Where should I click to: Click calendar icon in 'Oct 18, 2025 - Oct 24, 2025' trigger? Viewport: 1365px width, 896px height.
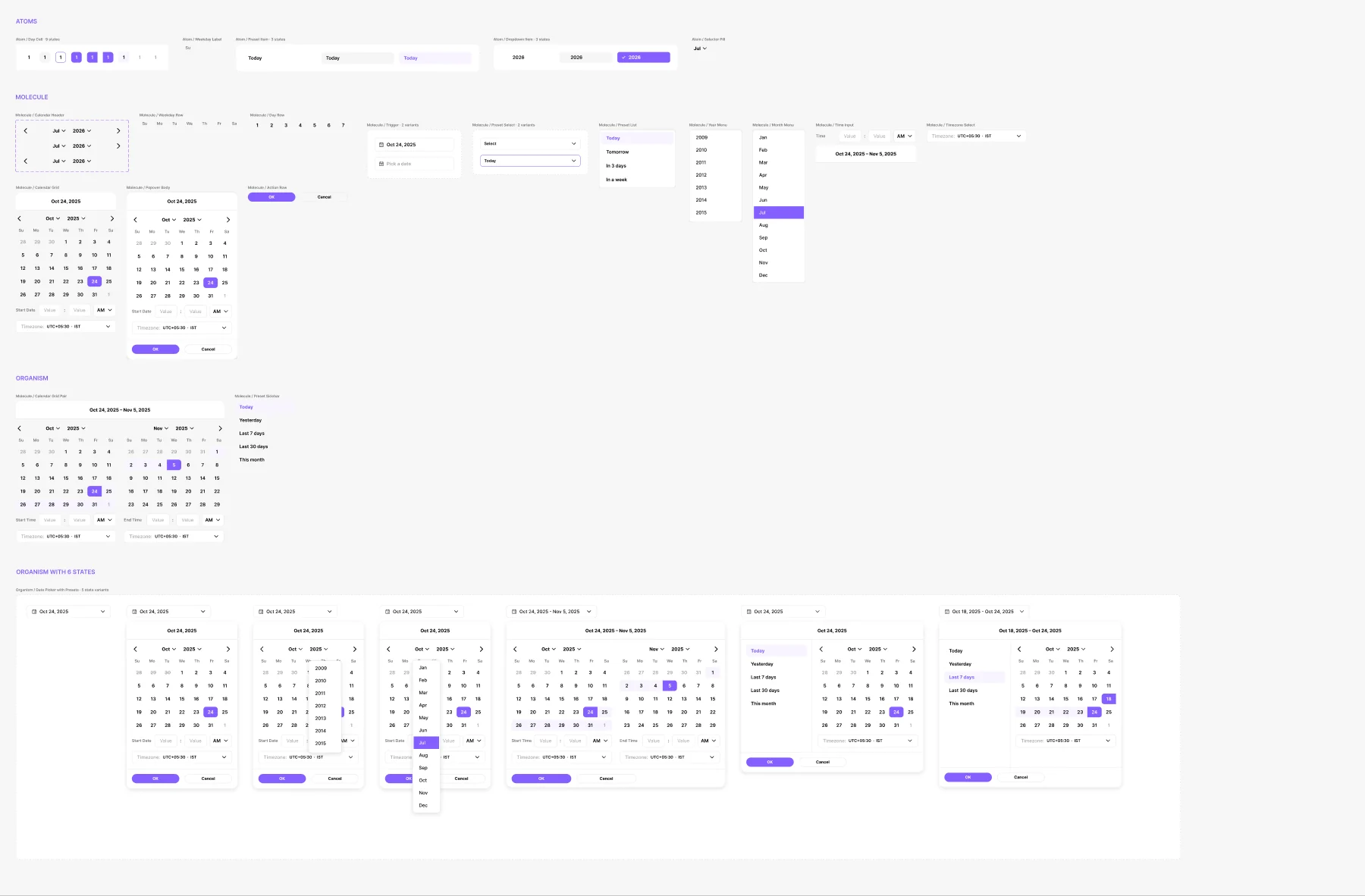(946, 611)
